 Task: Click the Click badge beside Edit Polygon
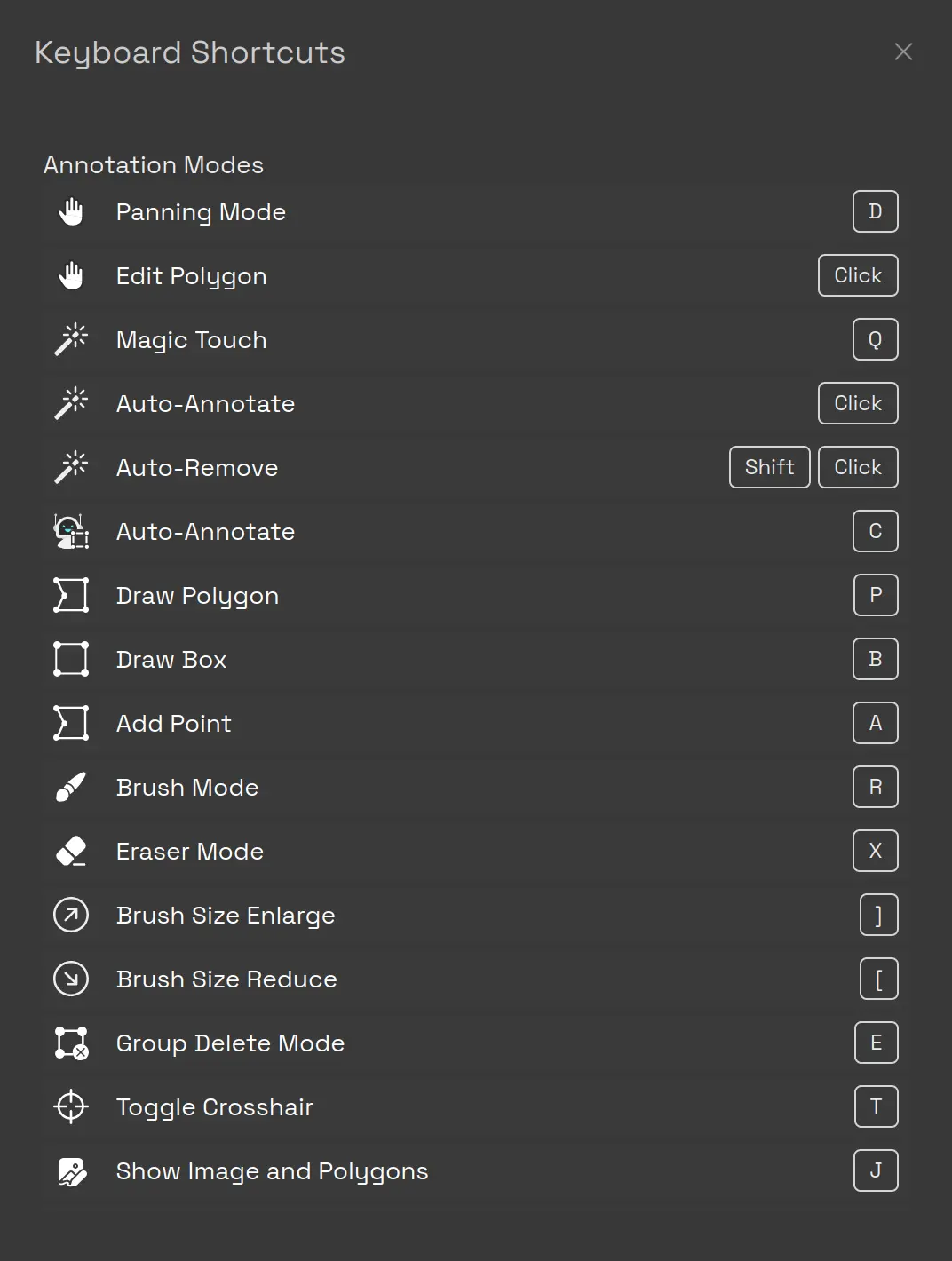(x=858, y=275)
